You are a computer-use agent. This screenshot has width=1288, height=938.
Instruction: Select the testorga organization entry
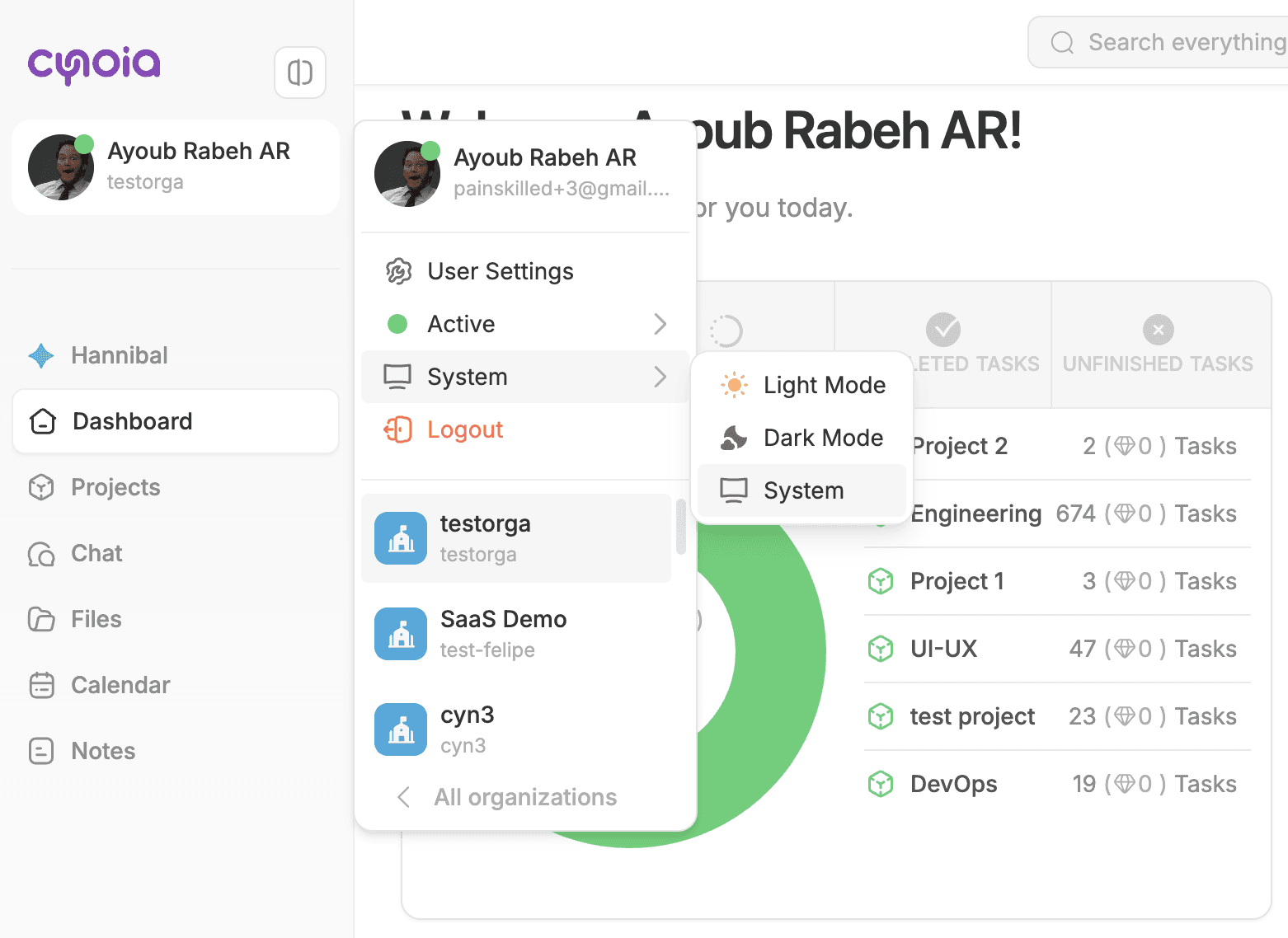(516, 538)
